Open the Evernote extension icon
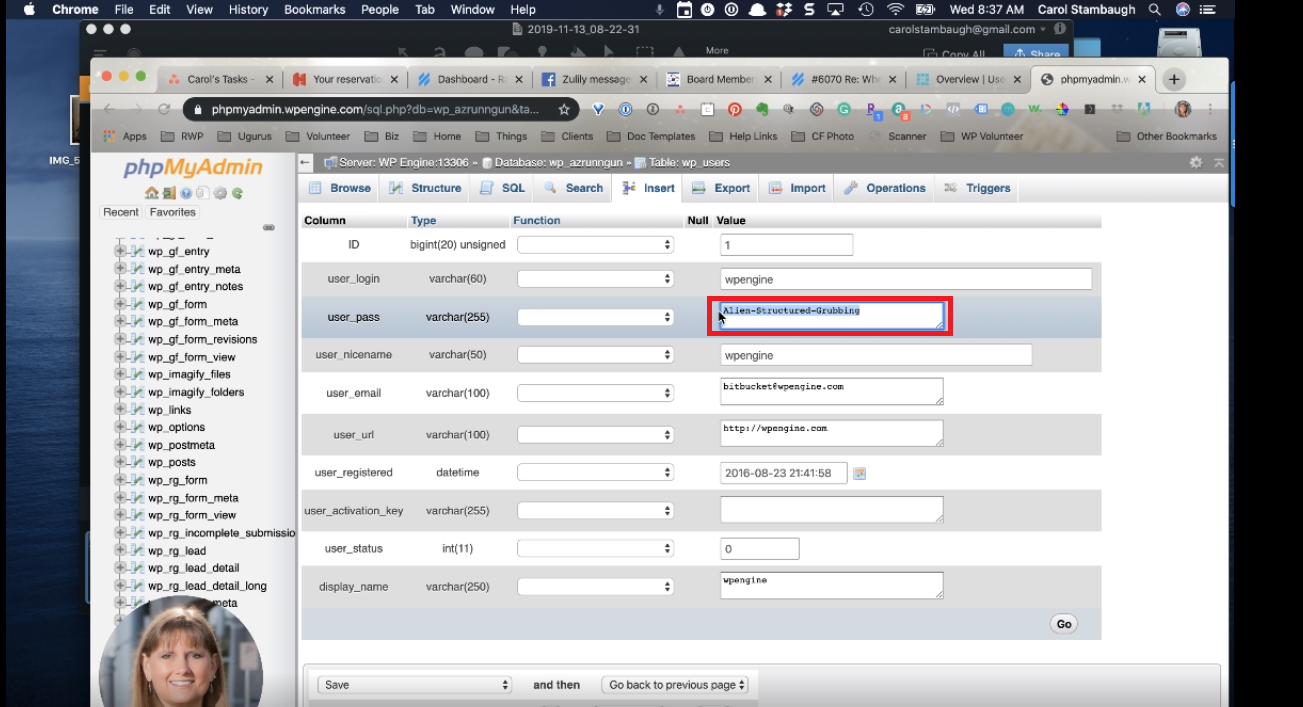 pos(761,109)
